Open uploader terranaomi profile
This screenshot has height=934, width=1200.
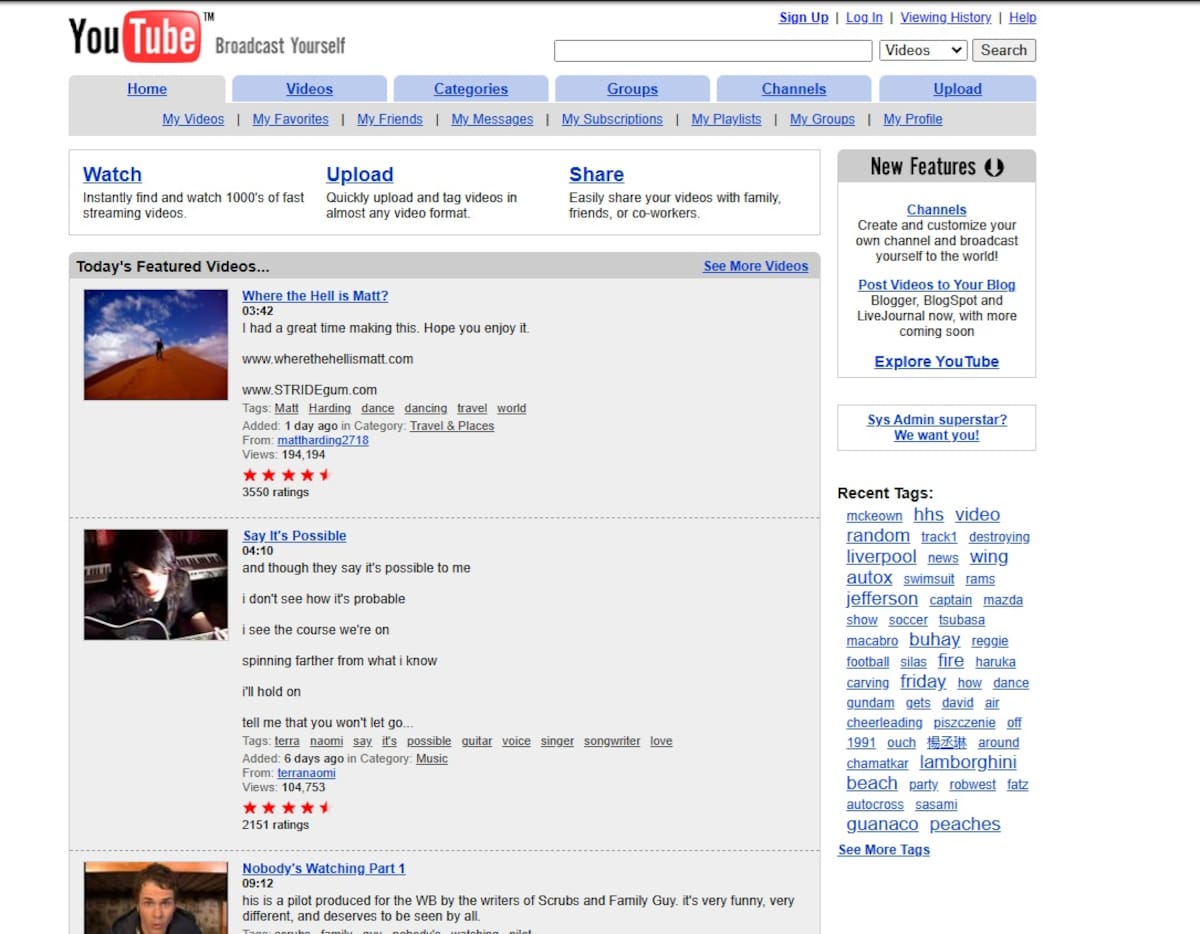coord(307,773)
